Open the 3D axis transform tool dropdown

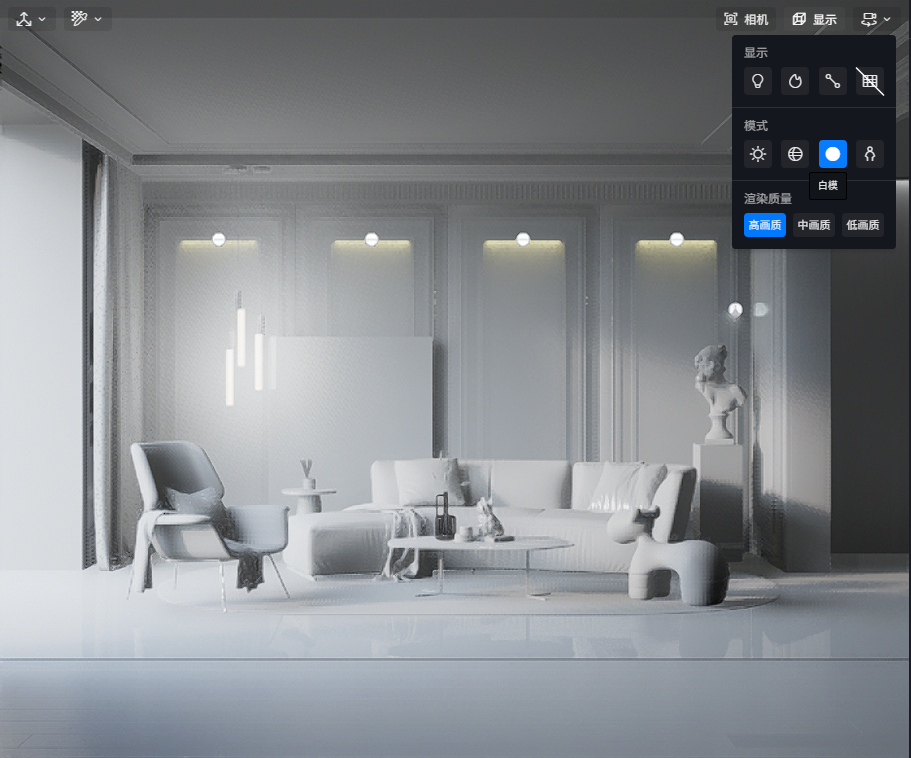coord(31,19)
